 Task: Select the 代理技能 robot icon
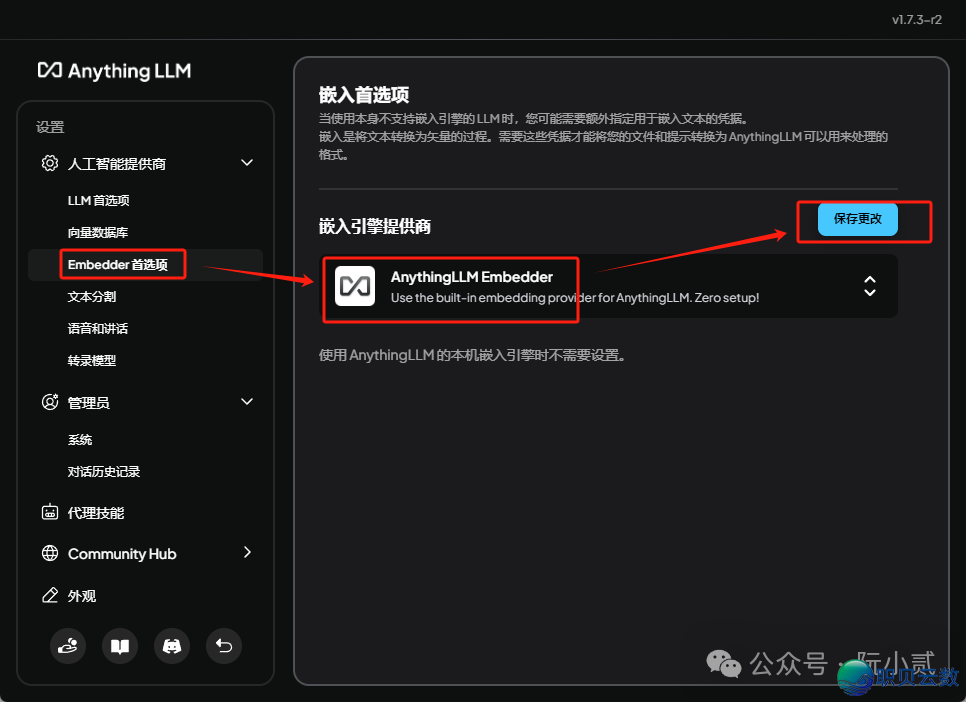point(50,511)
